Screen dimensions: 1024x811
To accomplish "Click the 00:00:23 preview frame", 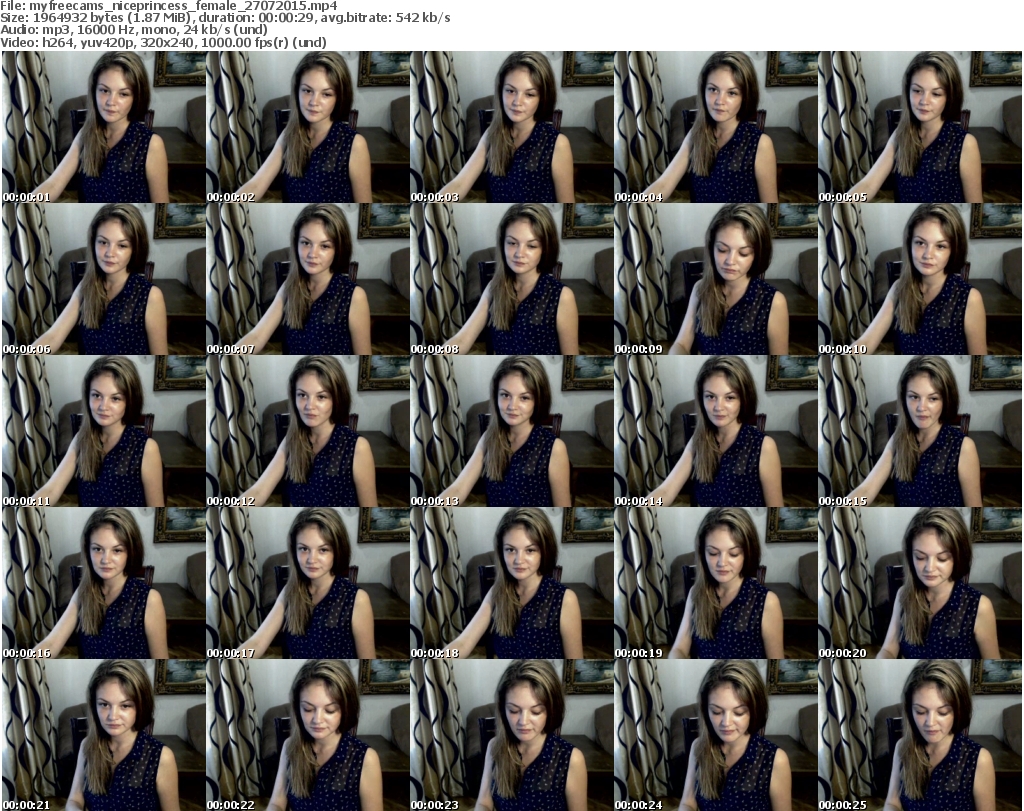I will click(x=511, y=735).
